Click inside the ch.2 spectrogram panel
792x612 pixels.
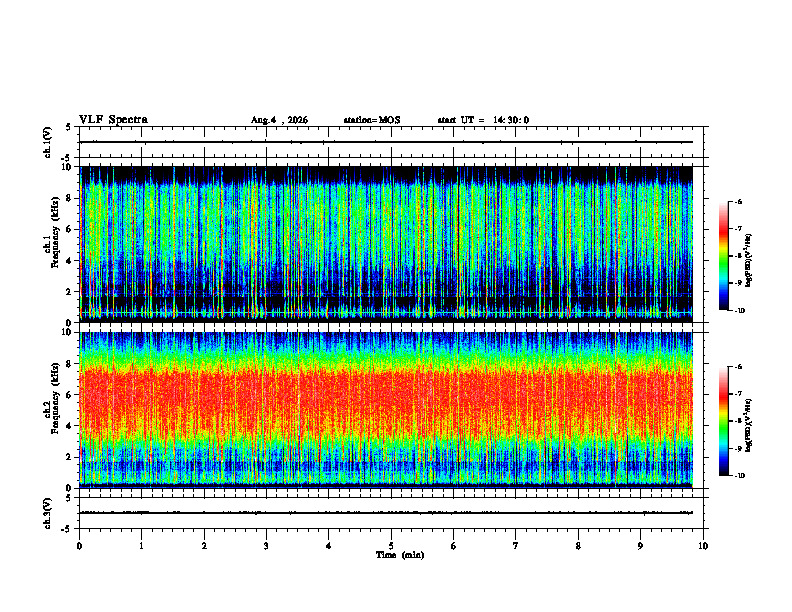[x=386, y=410]
